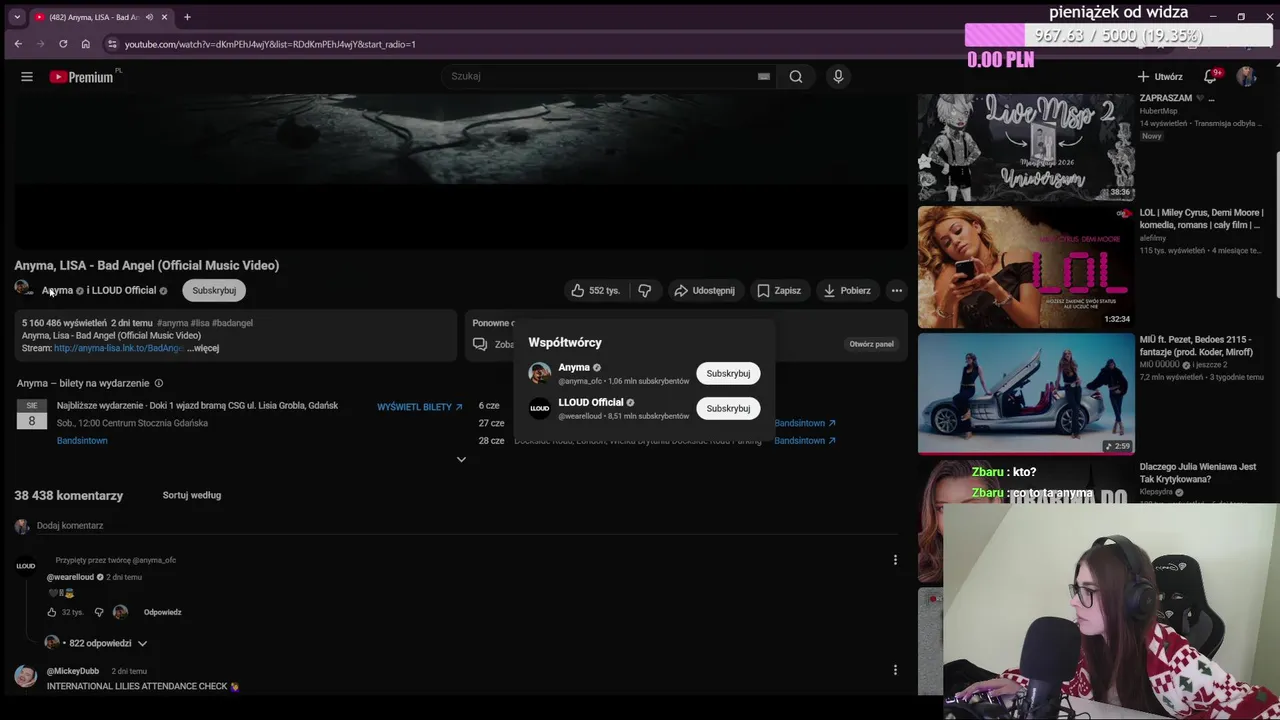Open the Utwórz create button
The height and width of the screenshot is (720, 1280).
(x=1160, y=77)
